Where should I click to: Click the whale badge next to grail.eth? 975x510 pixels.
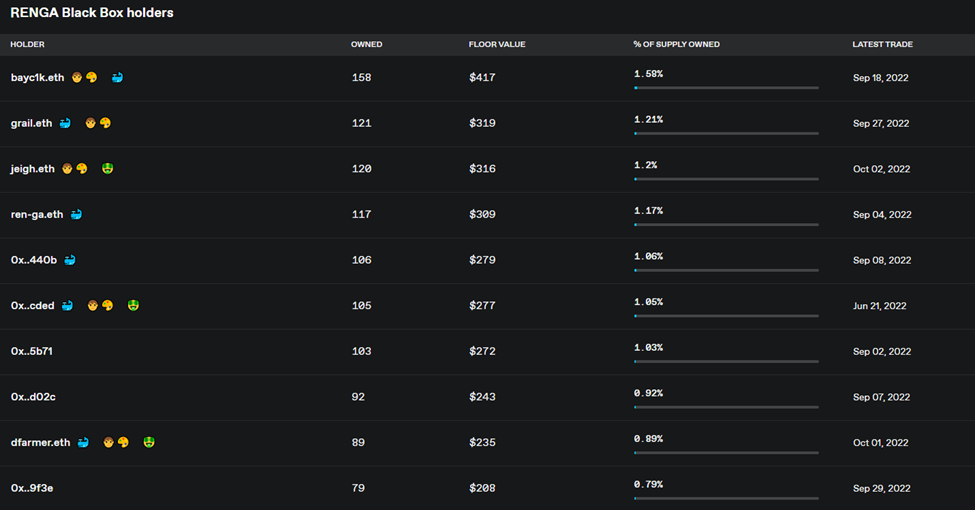coord(65,123)
